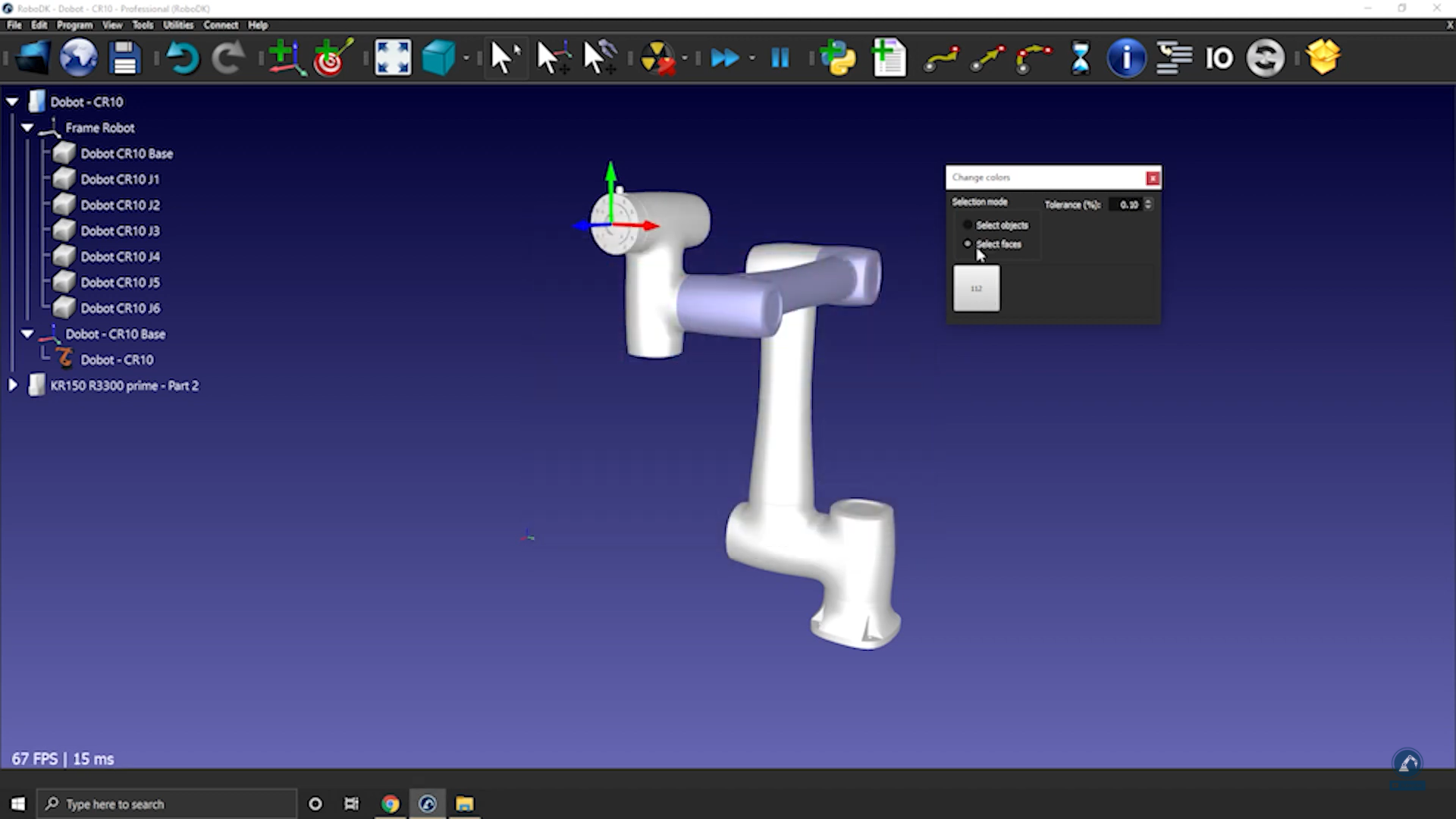Open the Utilities menu

[x=178, y=25]
